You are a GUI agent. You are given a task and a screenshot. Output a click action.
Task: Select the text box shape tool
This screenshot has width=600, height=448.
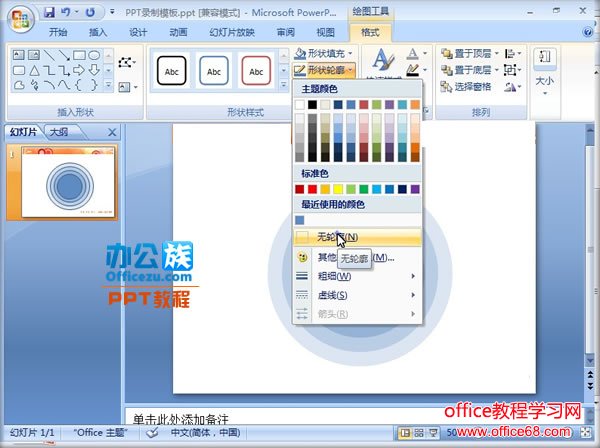[x=18, y=55]
